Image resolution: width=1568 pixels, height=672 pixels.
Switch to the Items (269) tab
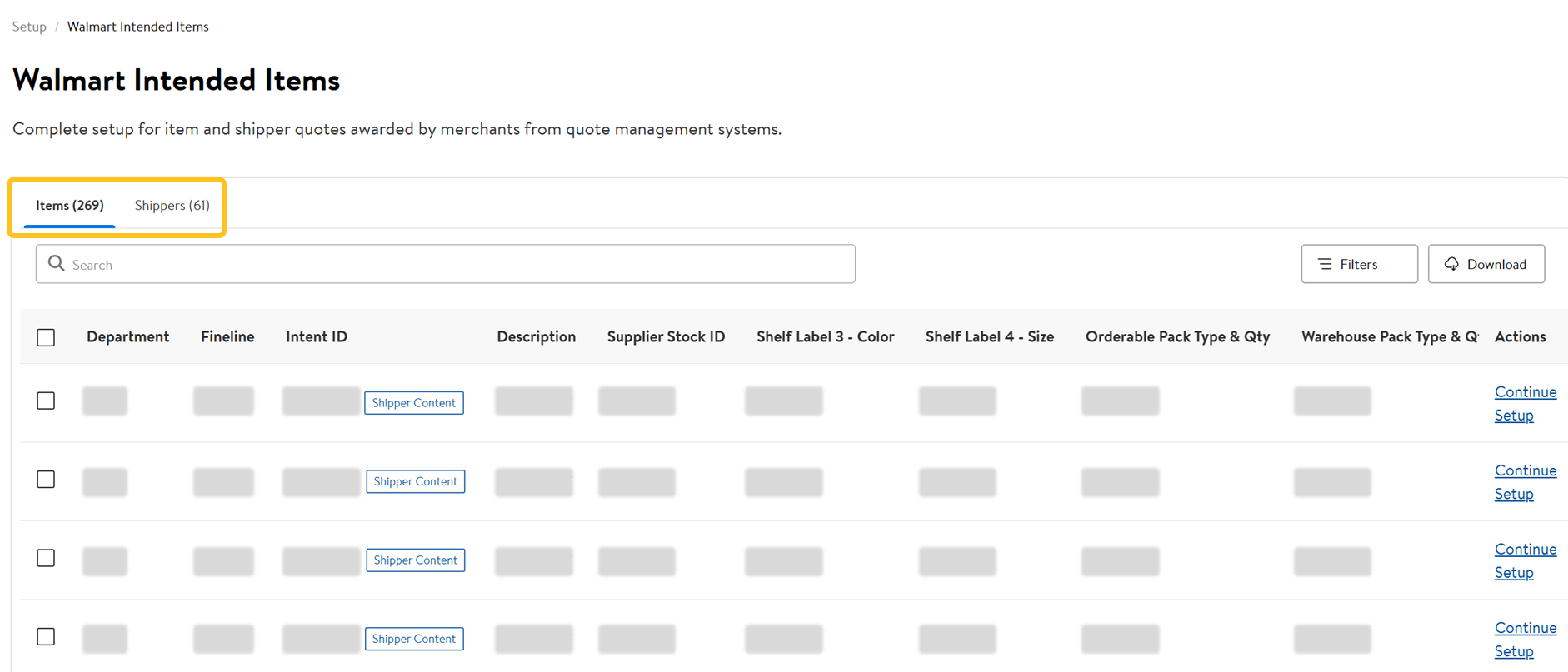pos(70,205)
